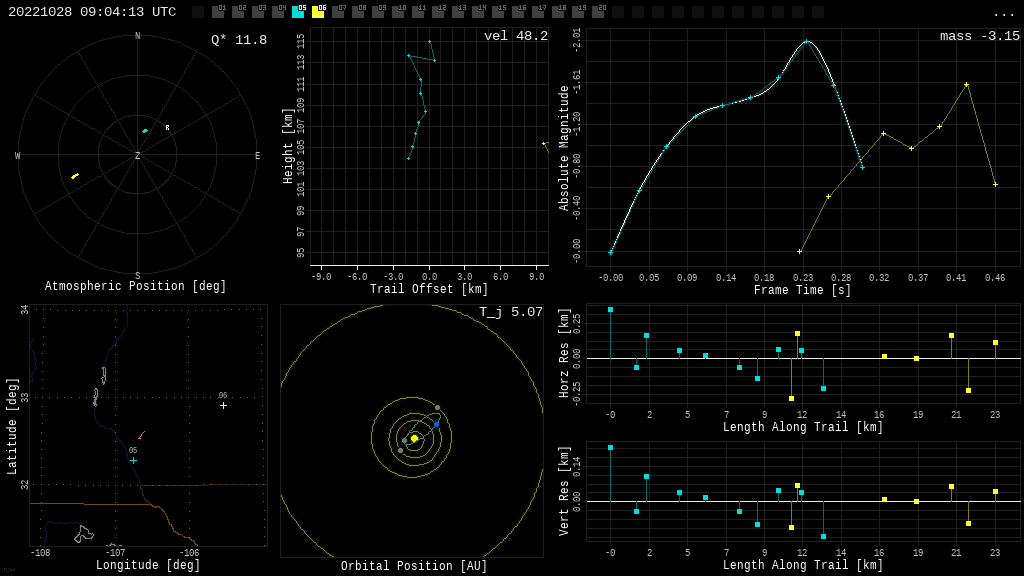
Task: Click the orange meteor track on the map
Action: (141, 435)
